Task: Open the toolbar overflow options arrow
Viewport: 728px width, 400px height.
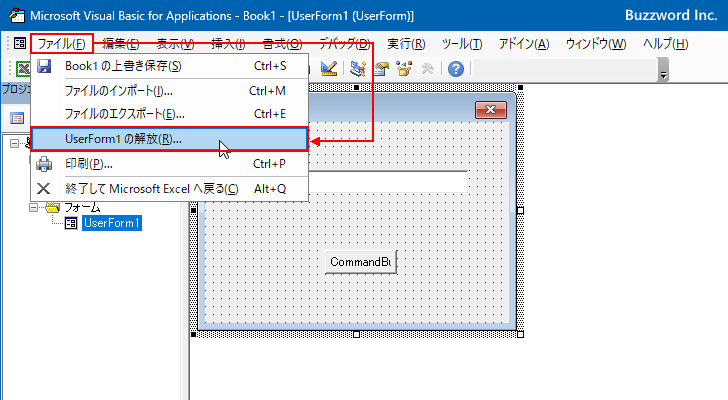Action: tap(663, 70)
